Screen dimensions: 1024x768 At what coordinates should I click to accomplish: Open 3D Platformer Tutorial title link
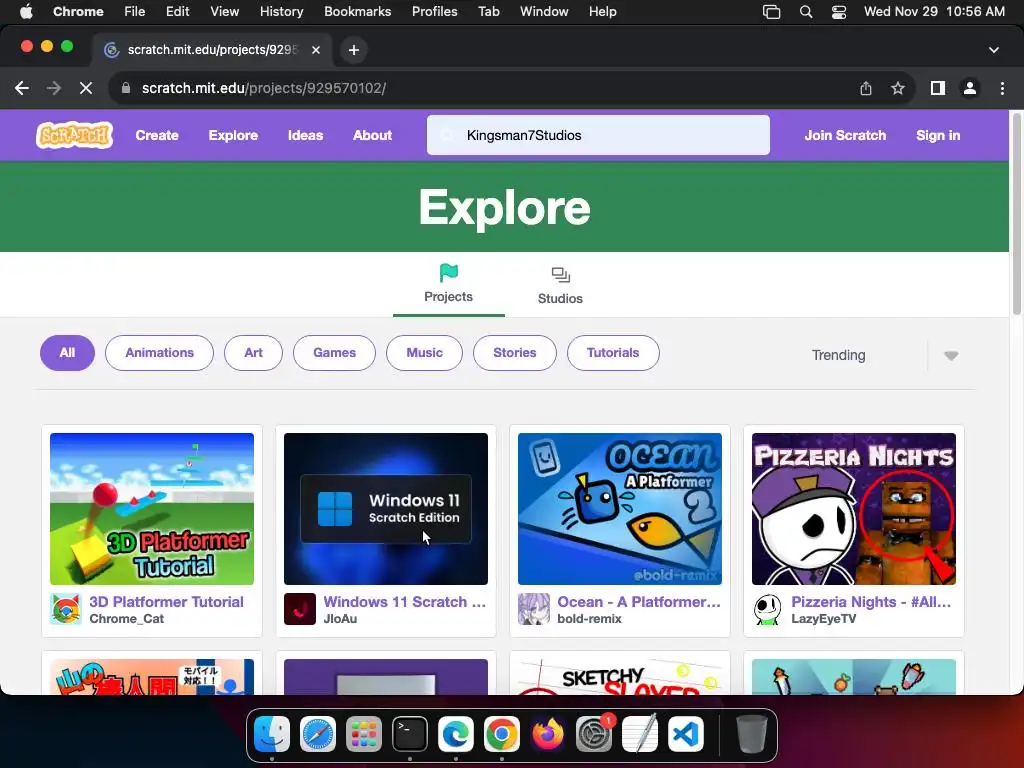coord(167,601)
